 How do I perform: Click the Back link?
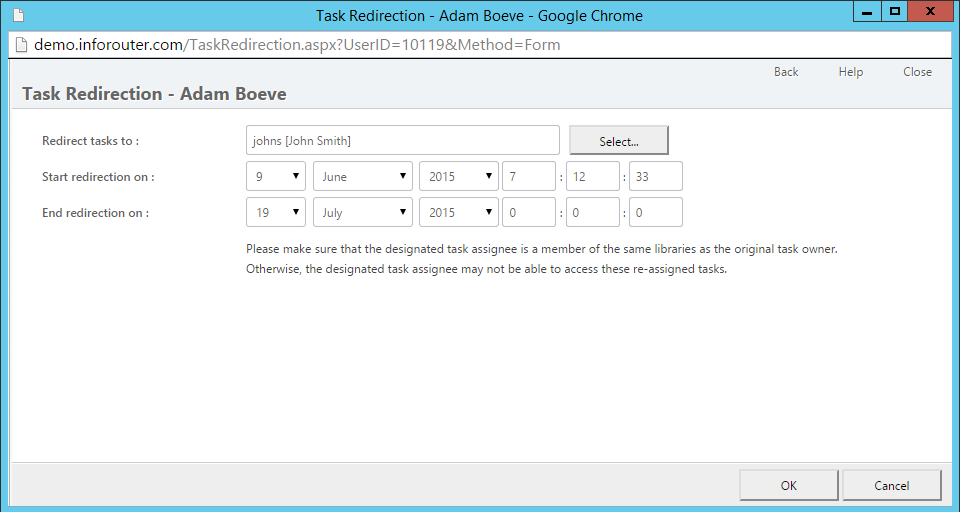coord(786,72)
